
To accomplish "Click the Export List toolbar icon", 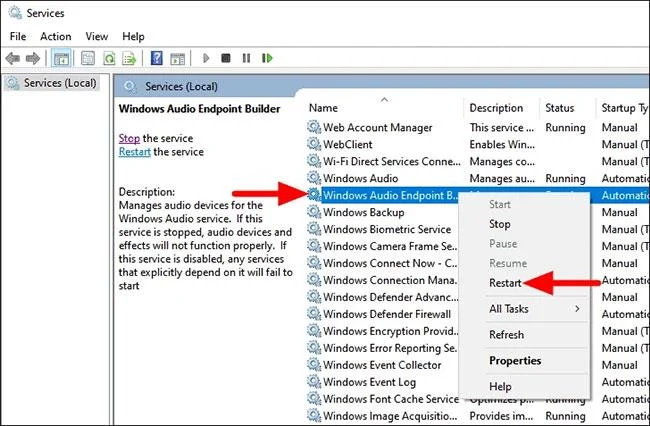I will coord(129,58).
